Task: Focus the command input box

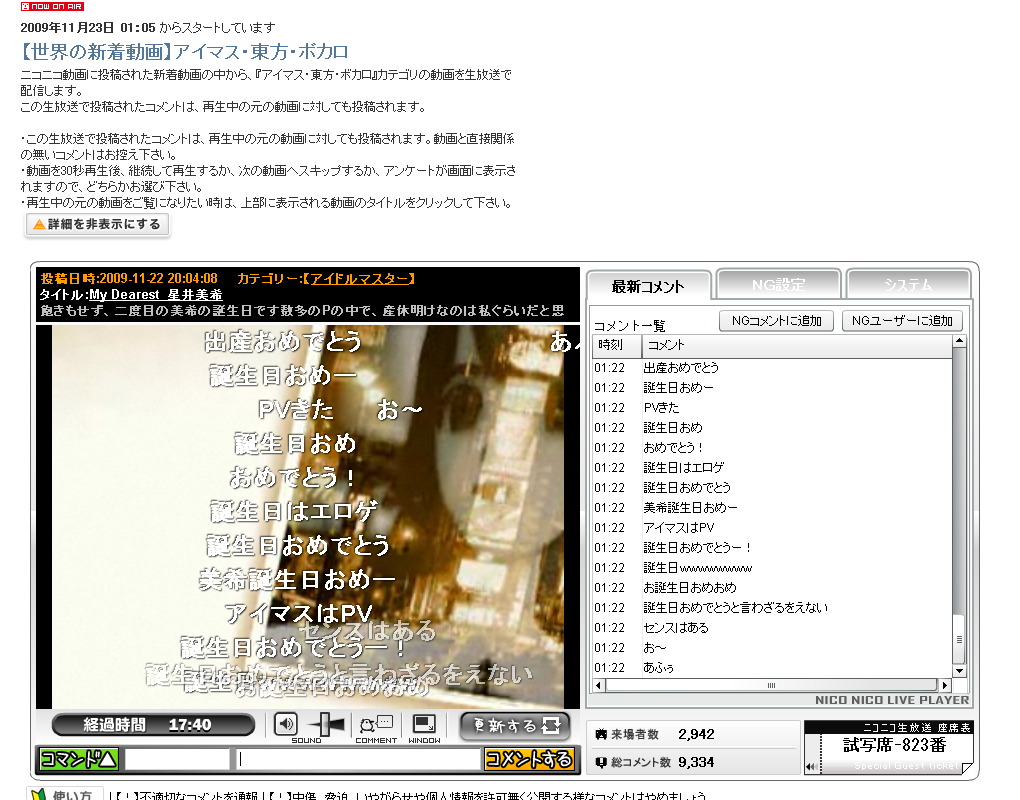Action: coord(177,759)
